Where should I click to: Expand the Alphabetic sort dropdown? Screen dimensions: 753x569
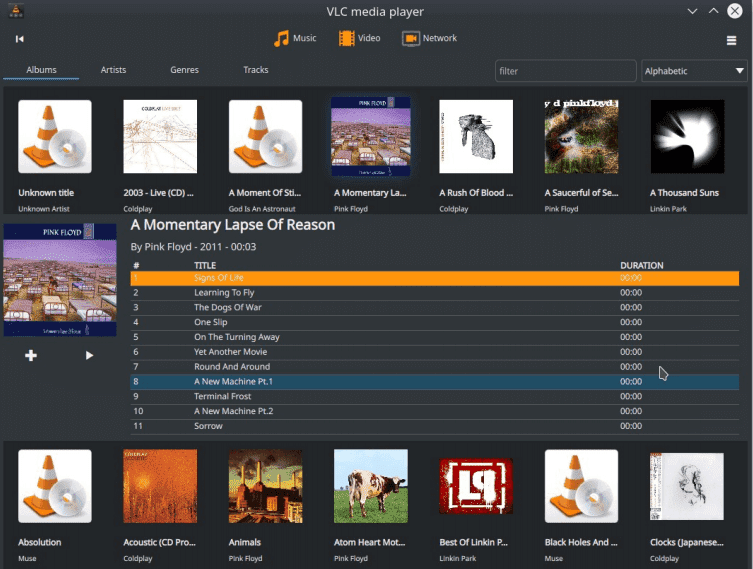click(x=694, y=71)
